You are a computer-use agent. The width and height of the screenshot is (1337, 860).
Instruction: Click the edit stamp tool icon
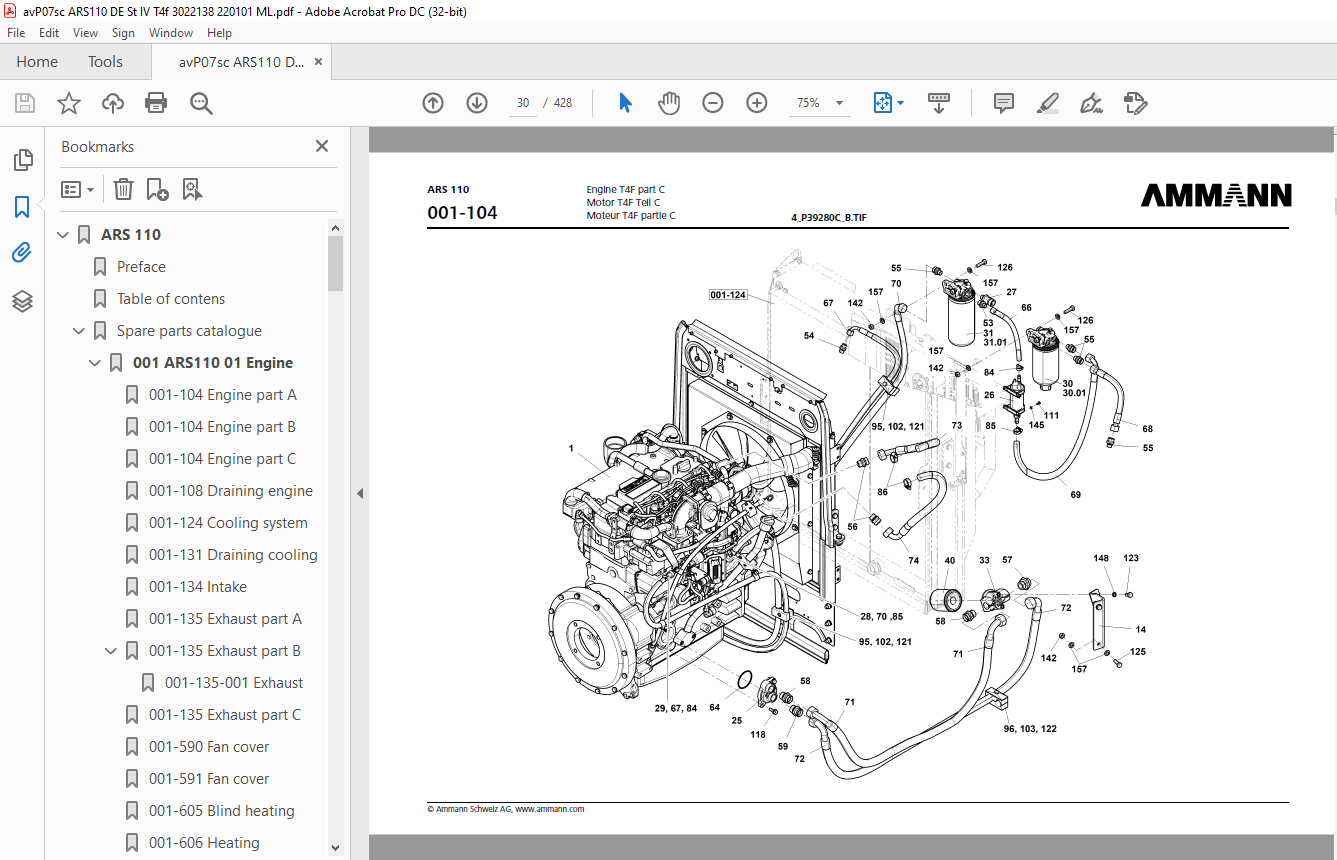(1135, 103)
